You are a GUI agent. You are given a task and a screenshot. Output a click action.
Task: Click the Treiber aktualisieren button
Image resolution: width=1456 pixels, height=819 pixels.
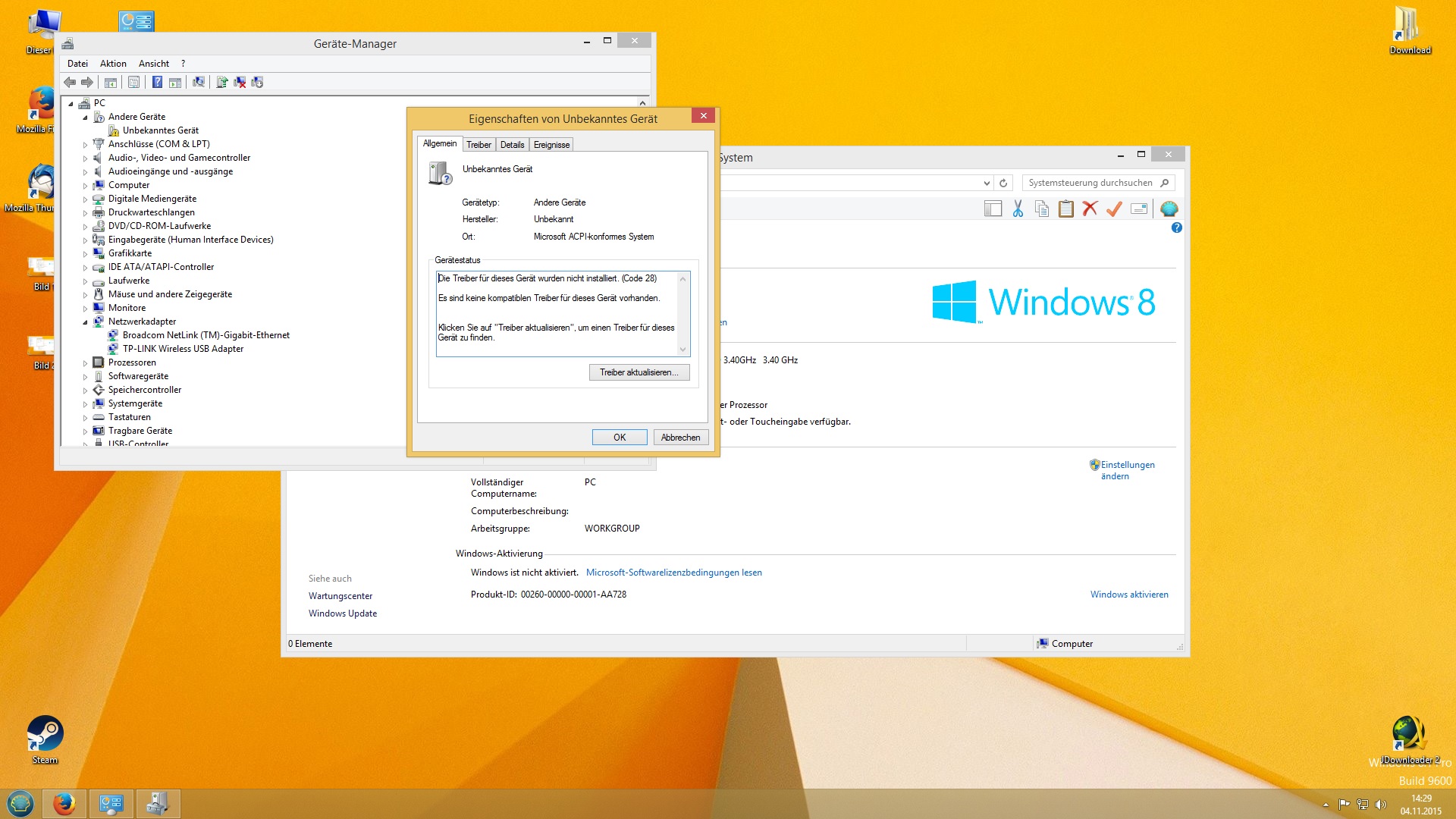click(639, 372)
